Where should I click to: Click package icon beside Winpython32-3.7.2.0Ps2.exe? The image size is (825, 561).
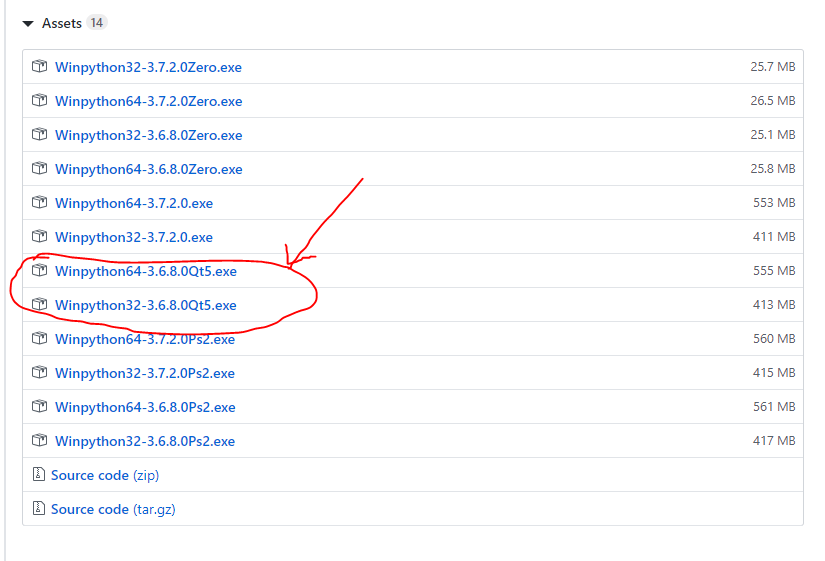coord(39,372)
